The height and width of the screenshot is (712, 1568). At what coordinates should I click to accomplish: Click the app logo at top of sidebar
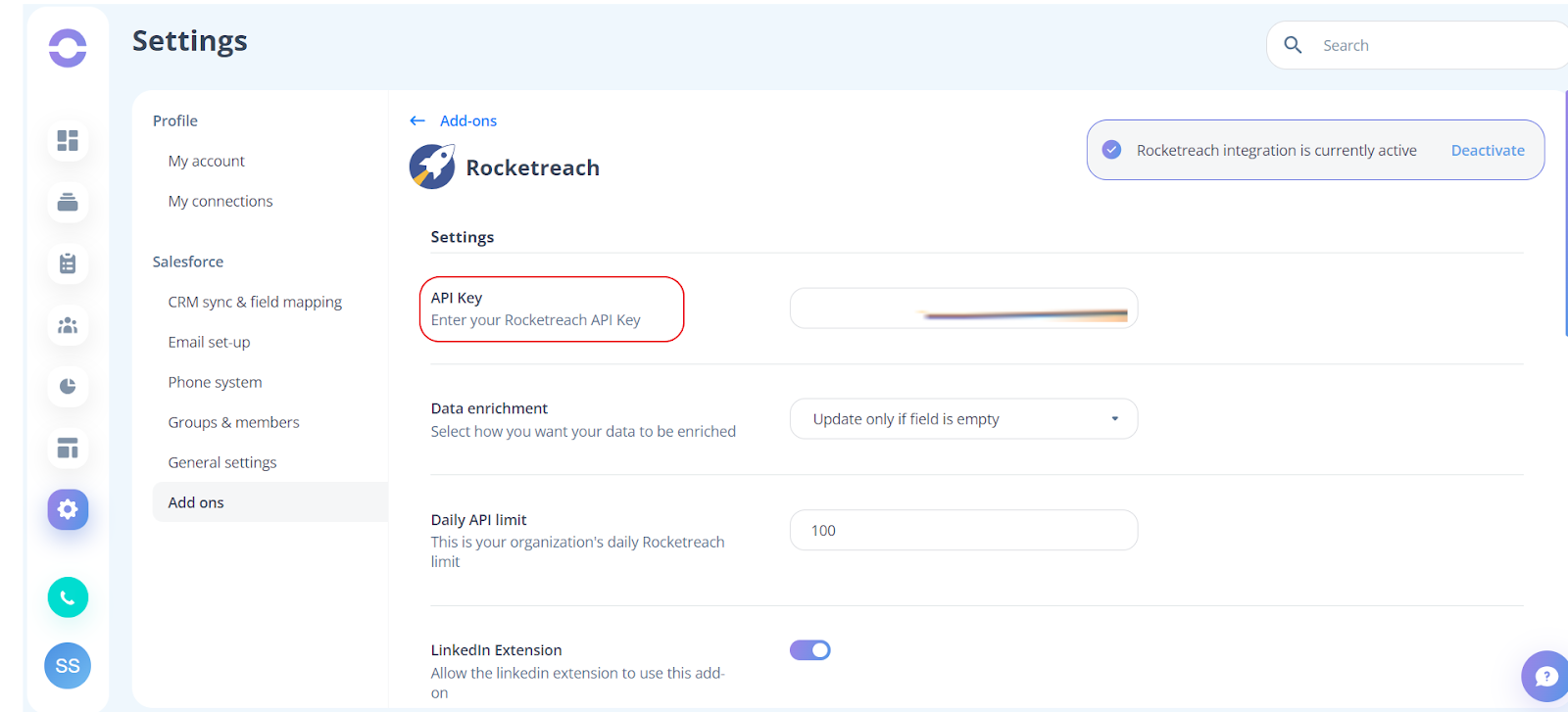pyautogui.click(x=68, y=48)
